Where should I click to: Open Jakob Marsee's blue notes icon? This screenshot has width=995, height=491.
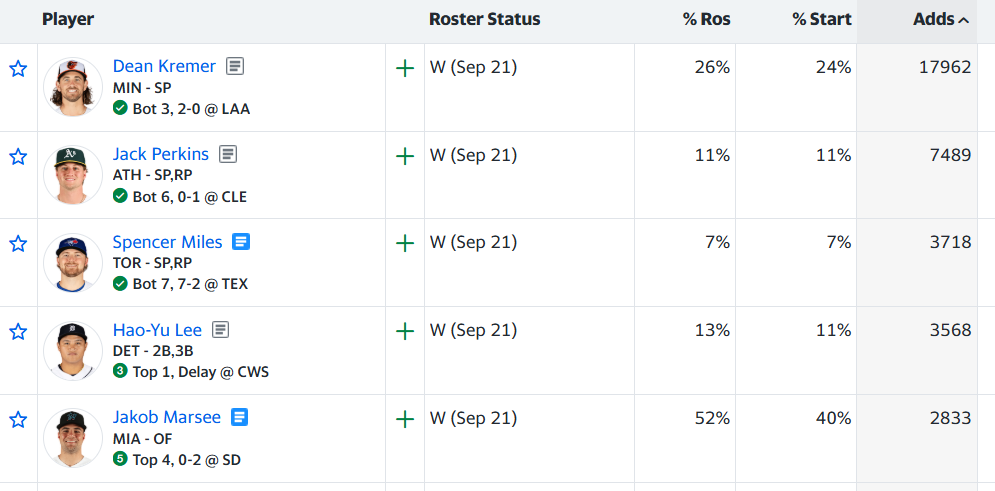(x=239, y=417)
